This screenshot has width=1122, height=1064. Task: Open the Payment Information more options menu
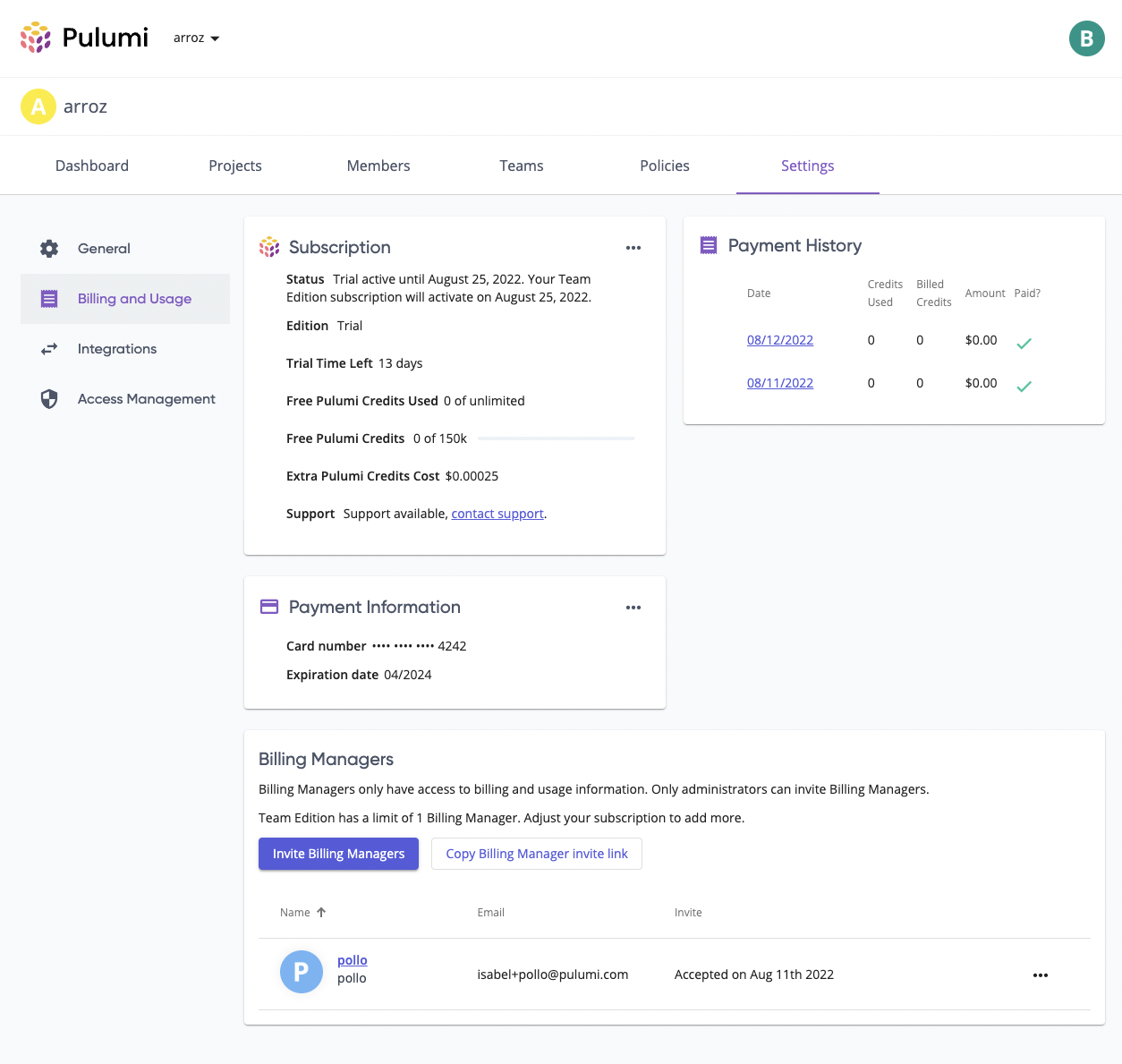click(633, 608)
